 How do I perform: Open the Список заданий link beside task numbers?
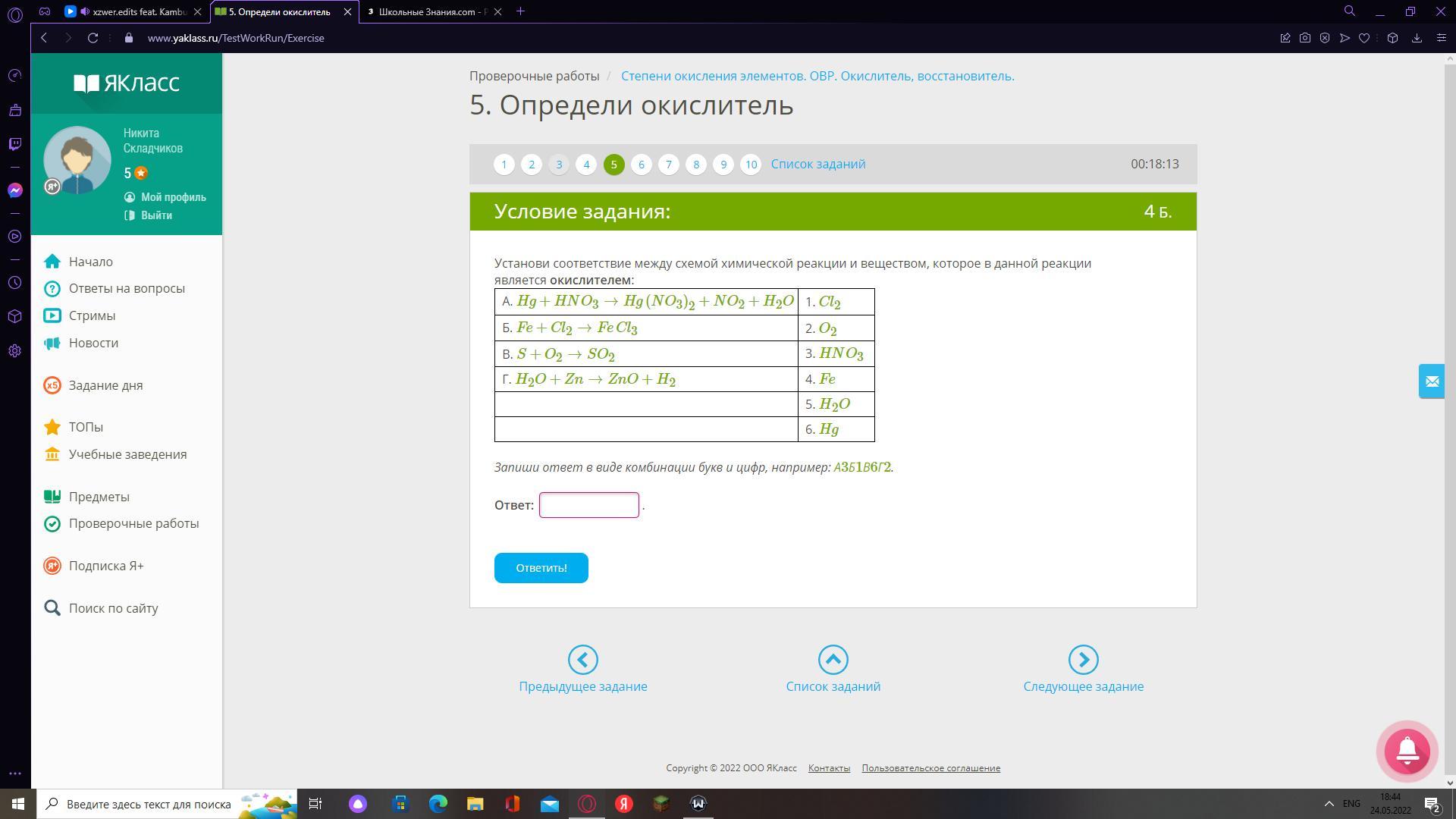click(817, 165)
